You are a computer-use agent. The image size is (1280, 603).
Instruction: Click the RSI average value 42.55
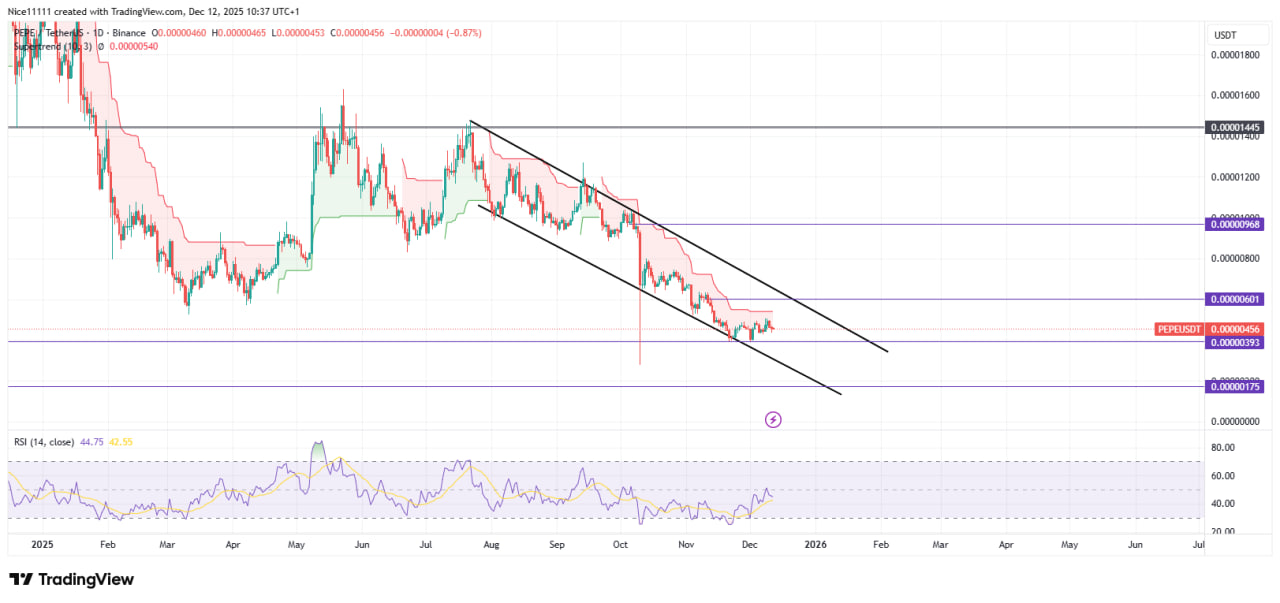122,441
